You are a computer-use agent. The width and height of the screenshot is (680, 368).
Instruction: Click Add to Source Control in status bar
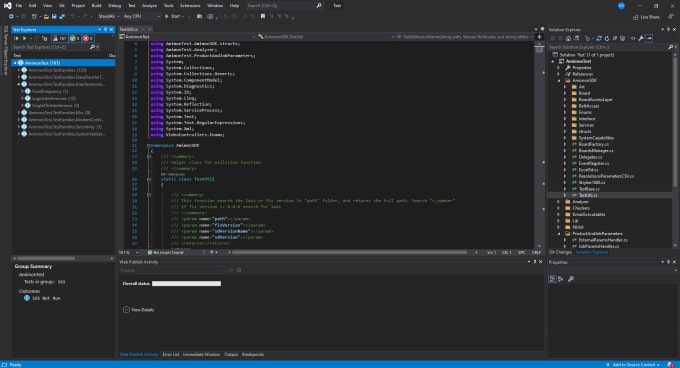tap(633, 365)
